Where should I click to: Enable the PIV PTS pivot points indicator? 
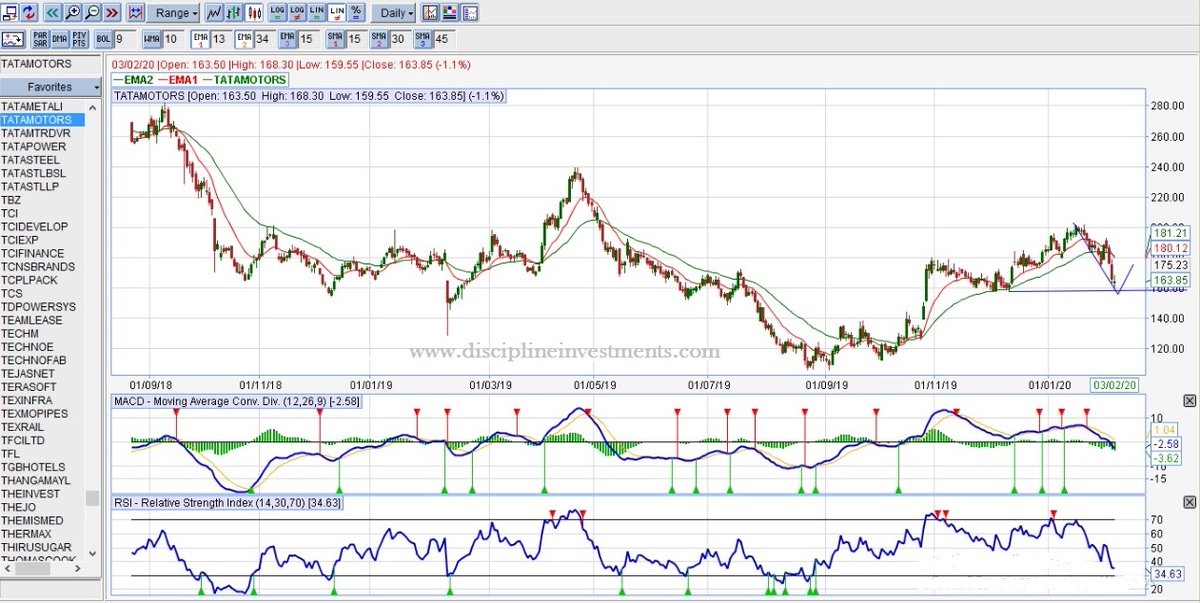point(79,39)
